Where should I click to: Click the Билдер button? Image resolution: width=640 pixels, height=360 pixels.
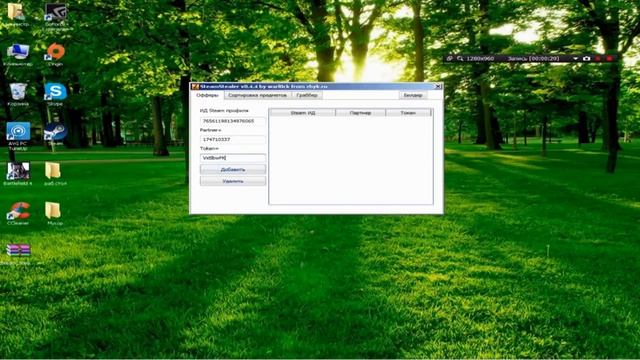(x=413, y=95)
